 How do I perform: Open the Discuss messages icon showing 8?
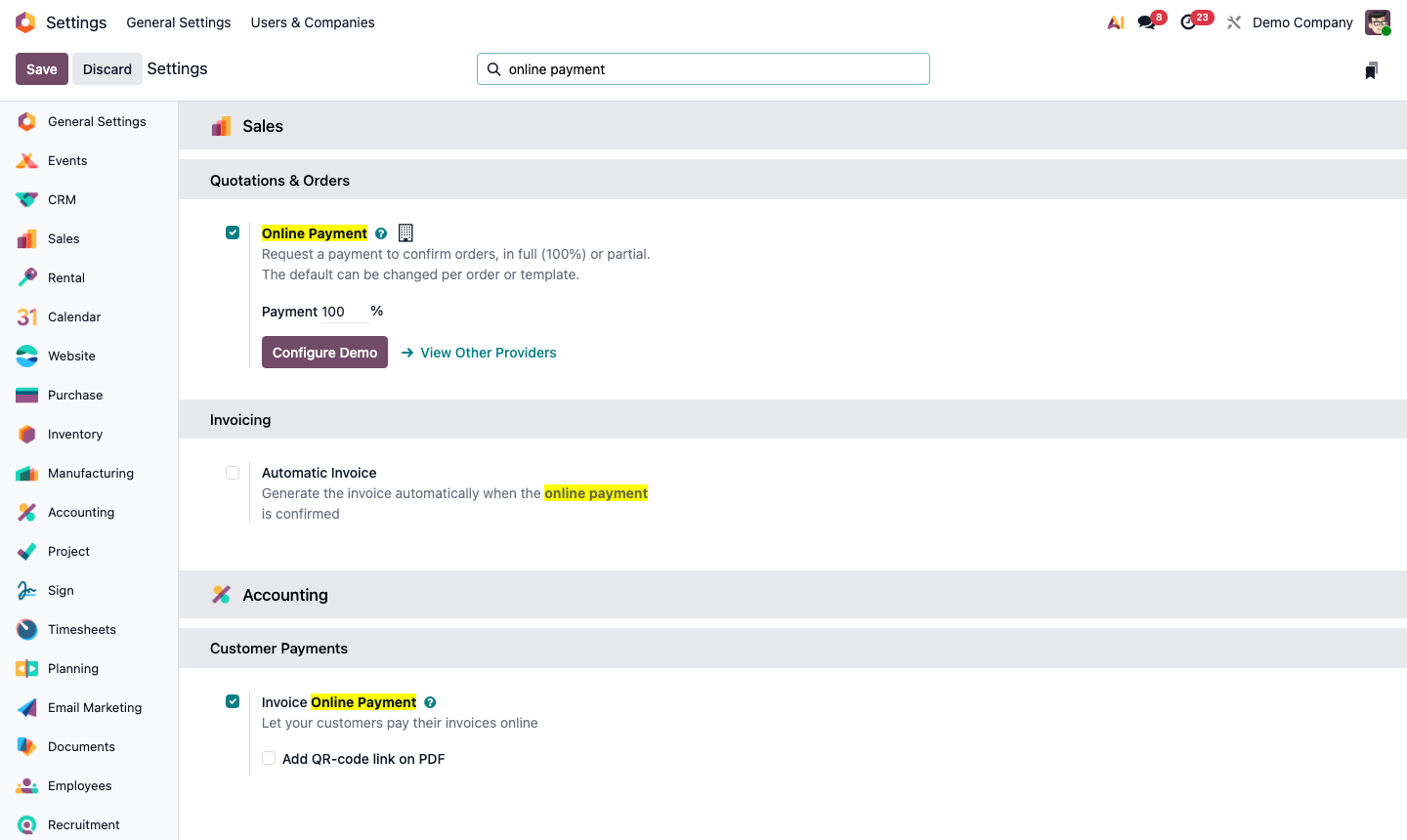[1145, 21]
